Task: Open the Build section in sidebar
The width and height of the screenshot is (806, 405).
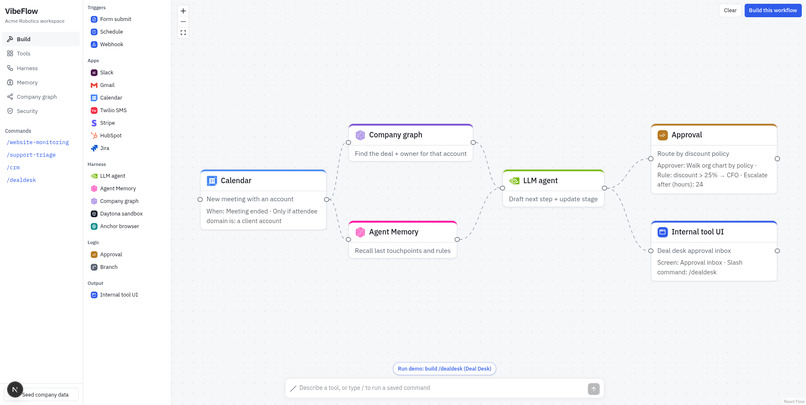Action: pos(41,39)
